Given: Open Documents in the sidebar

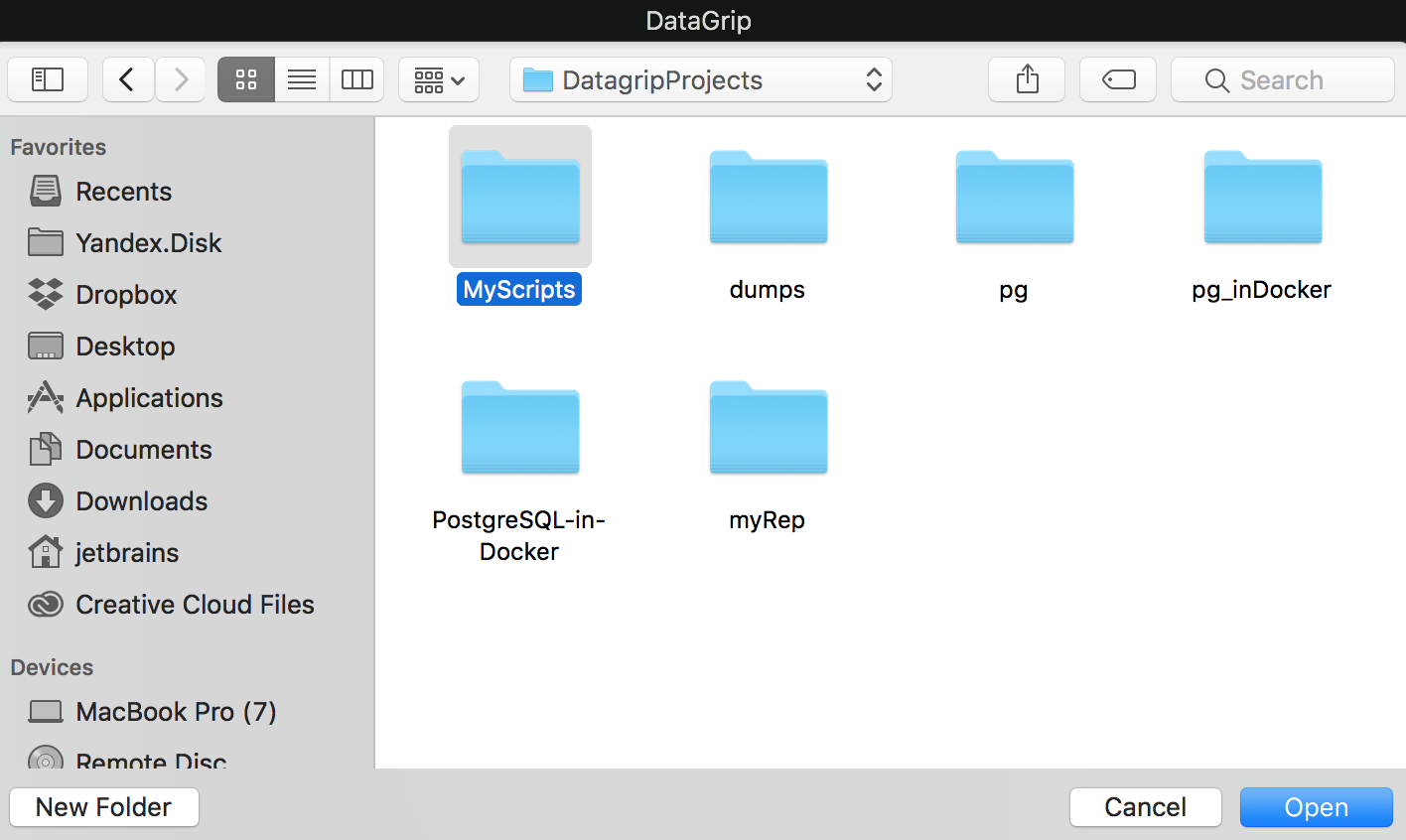Looking at the screenshot, I should point(119,449).
